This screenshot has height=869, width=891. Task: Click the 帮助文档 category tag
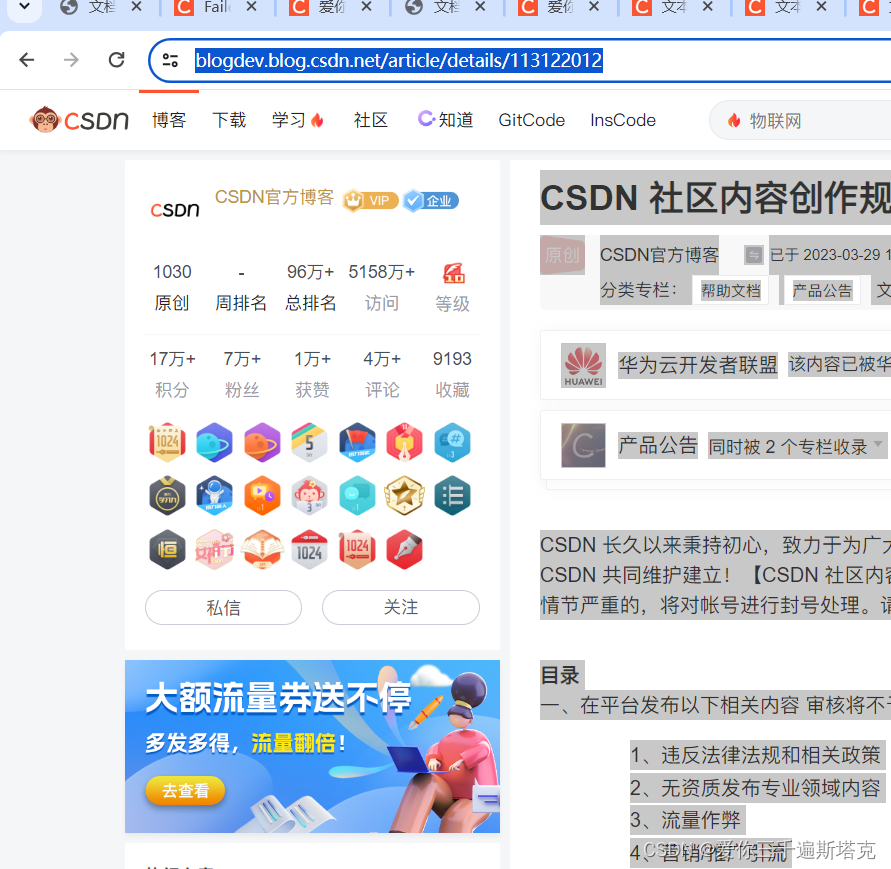point(730,290)
